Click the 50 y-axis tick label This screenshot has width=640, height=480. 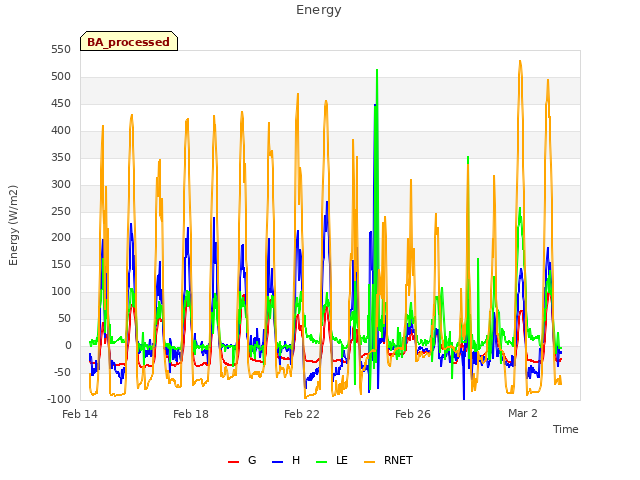click(x=64, y=318)
